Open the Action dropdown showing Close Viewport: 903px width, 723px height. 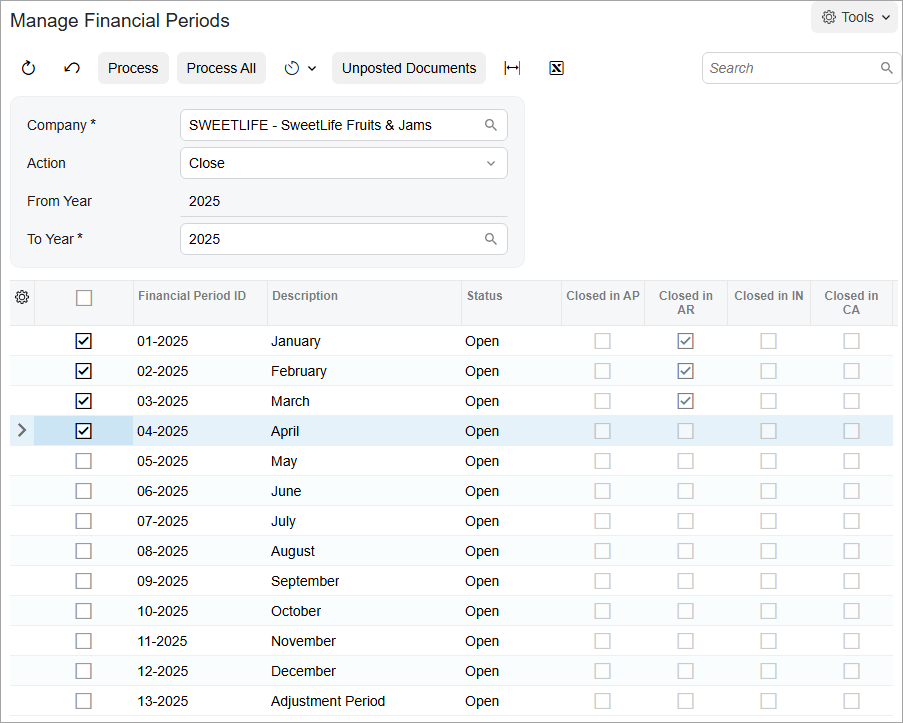[x=344, y=163]
